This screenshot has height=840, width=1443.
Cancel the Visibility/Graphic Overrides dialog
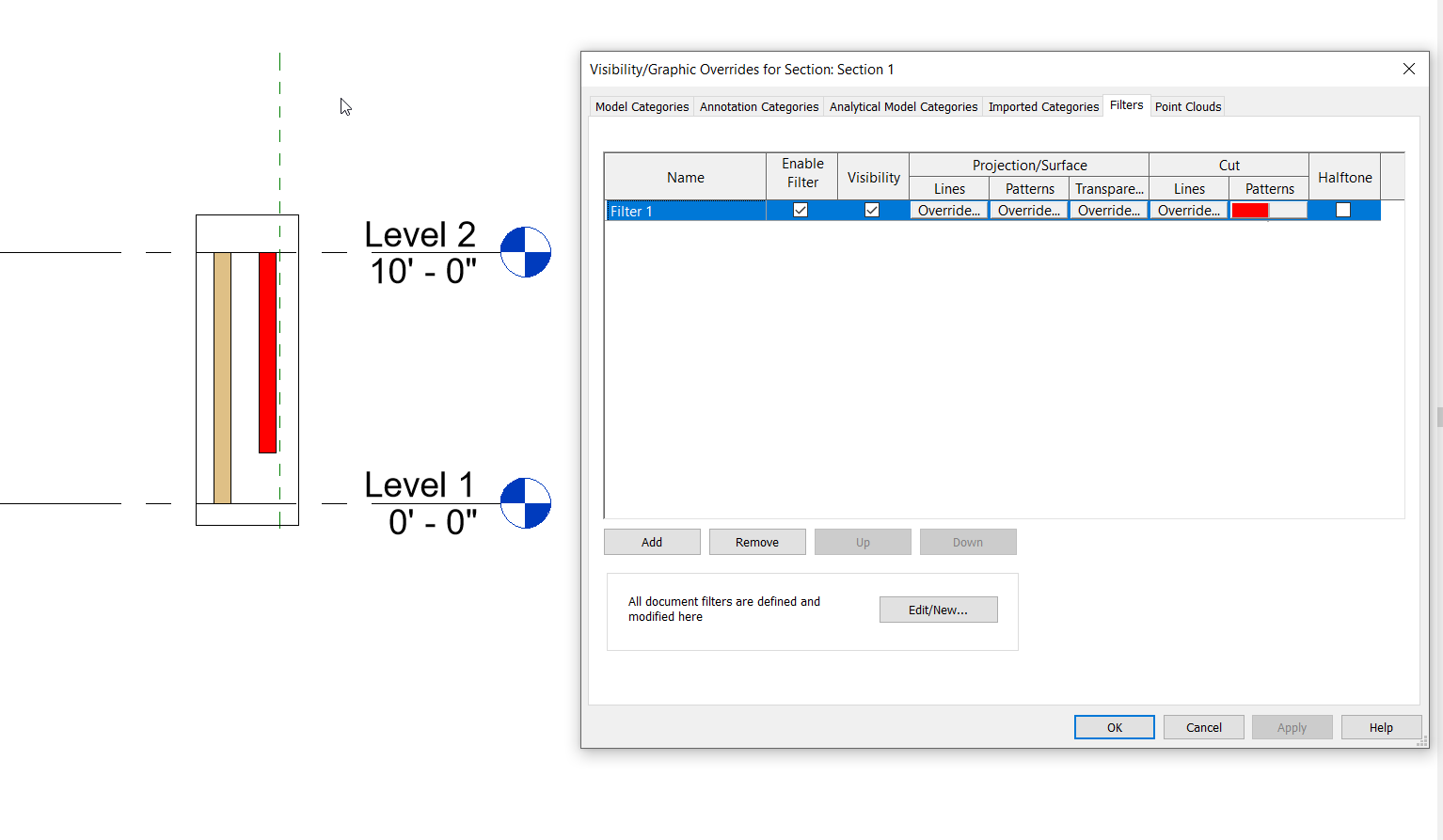click(x=1203, y=726)
